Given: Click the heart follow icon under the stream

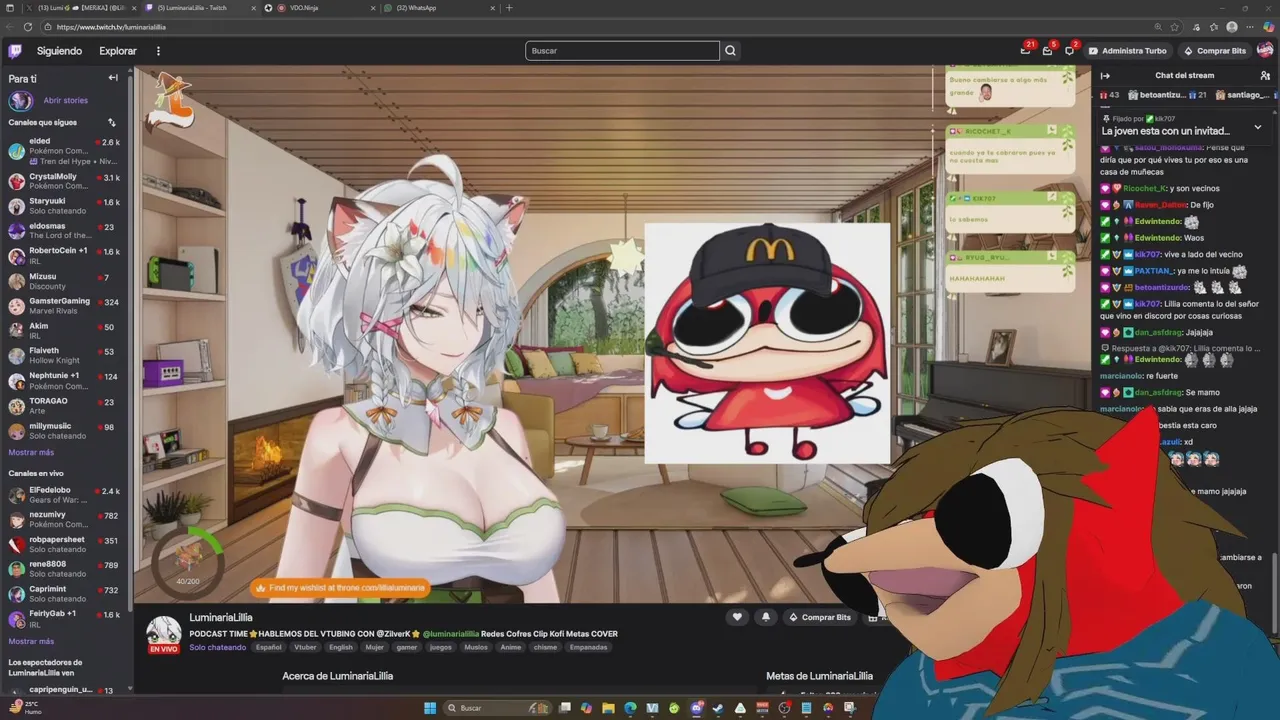Looking at the screenshot, I should point(737,617).
